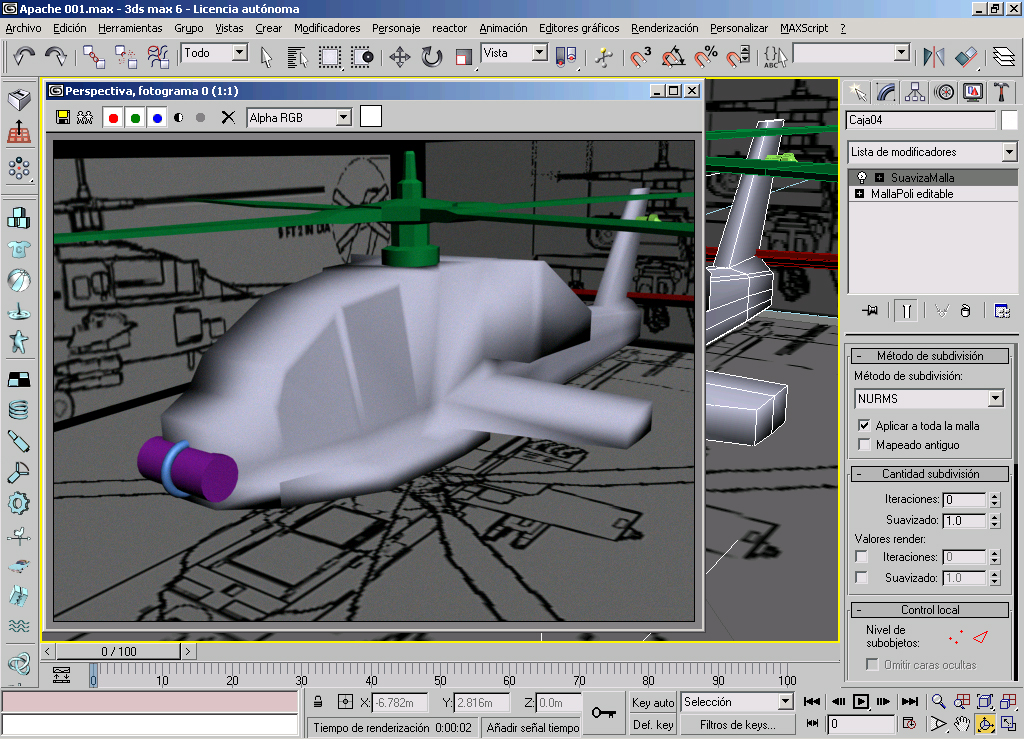Viewport: 1024px width, 739px height.
Task: Enable render Iteraciones checkbox
Action: coord(862,557)
